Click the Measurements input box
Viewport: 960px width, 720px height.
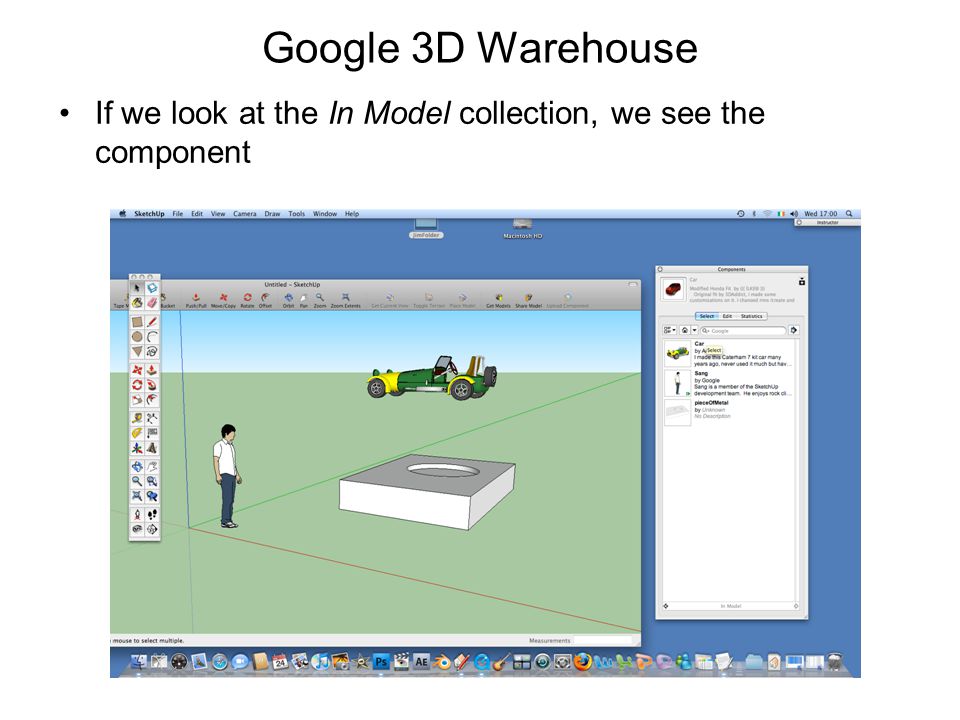pos(604,640)
